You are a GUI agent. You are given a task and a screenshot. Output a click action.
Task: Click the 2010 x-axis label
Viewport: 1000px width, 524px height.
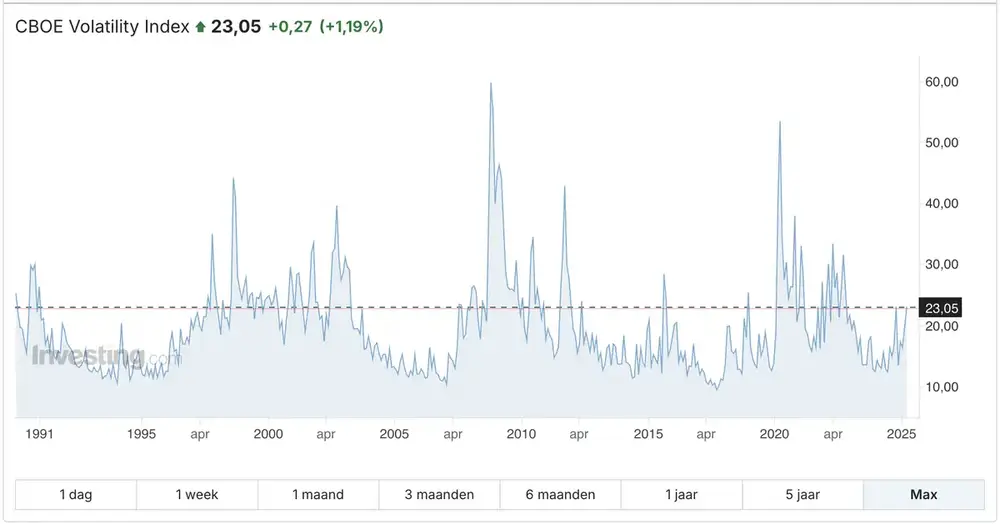click(x=521, y=434)
